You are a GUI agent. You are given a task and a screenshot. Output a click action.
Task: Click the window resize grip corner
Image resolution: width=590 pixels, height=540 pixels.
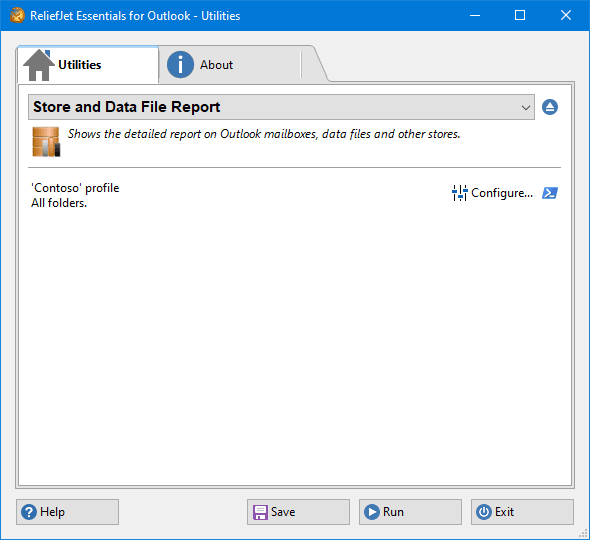584,534
